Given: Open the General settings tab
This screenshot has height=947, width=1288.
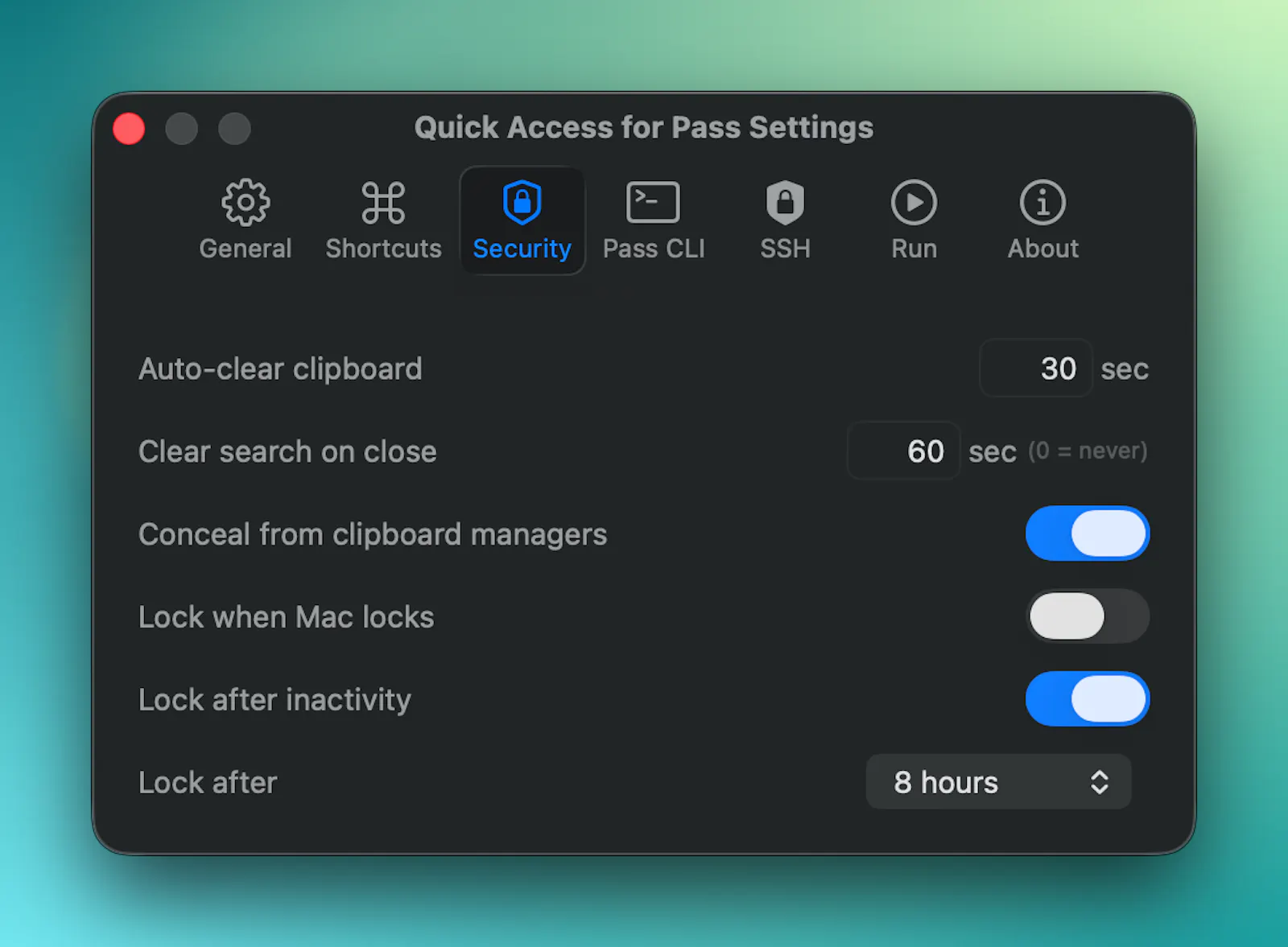Looking at the screenshot, I should [246, 220].
